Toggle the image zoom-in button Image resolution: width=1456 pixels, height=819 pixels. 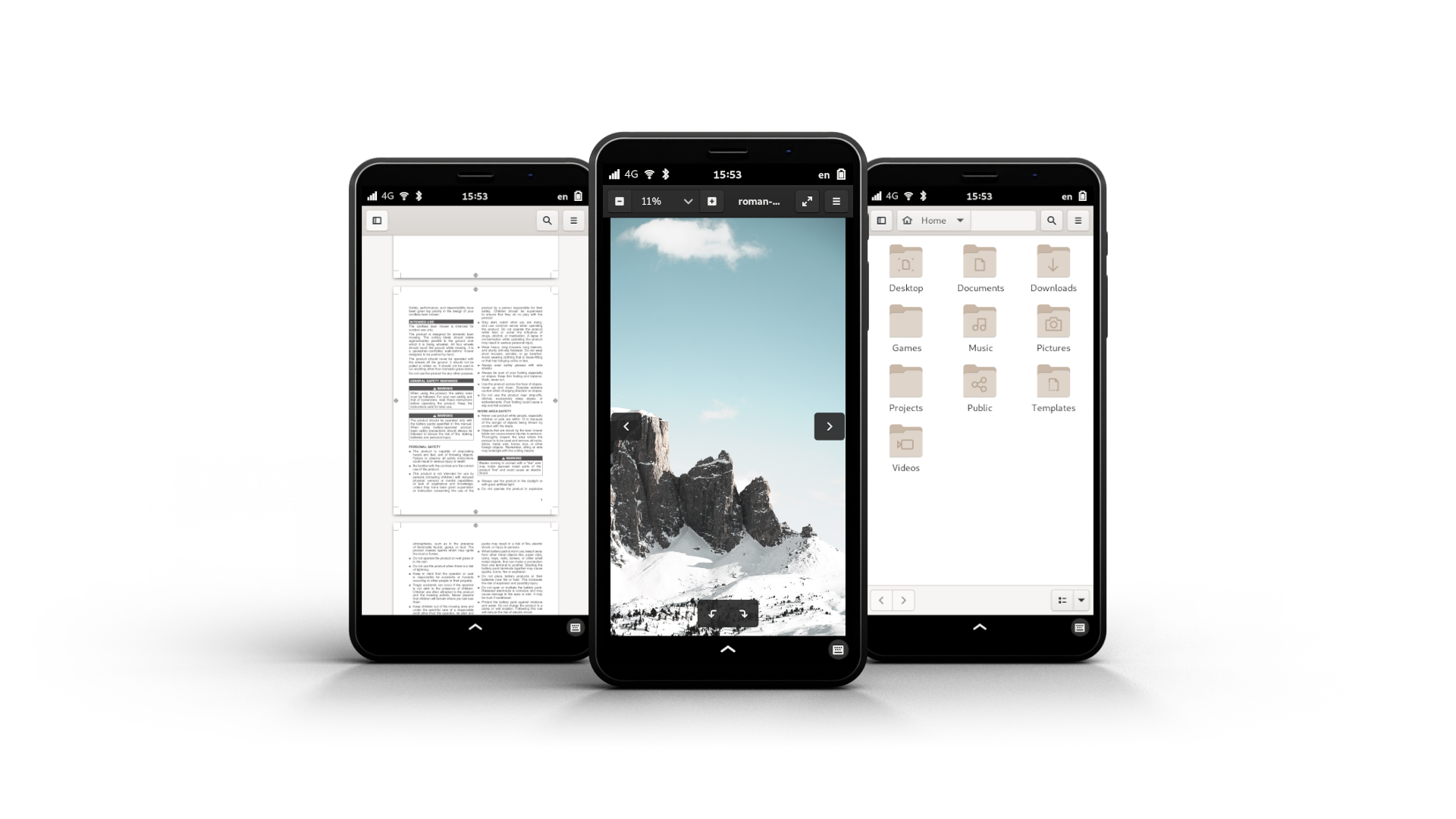[x=712, y=201]
